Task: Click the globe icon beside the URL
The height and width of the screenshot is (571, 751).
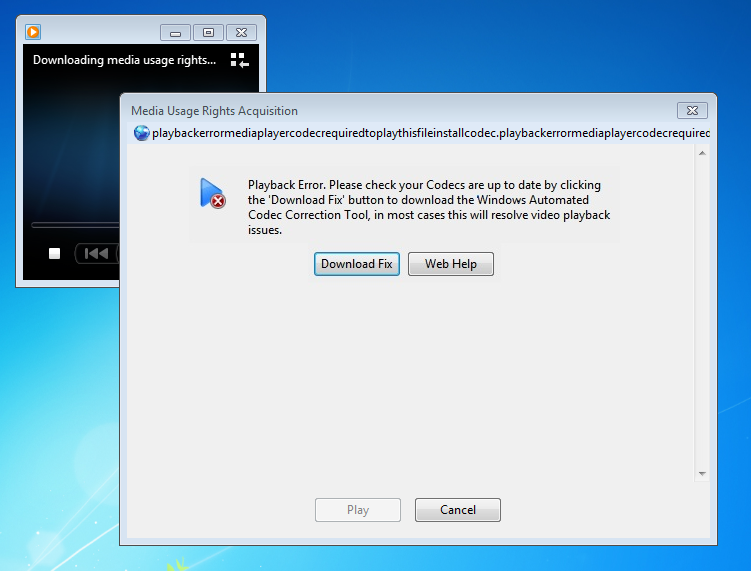Action: pyautogui.click(x=141, y=133)
